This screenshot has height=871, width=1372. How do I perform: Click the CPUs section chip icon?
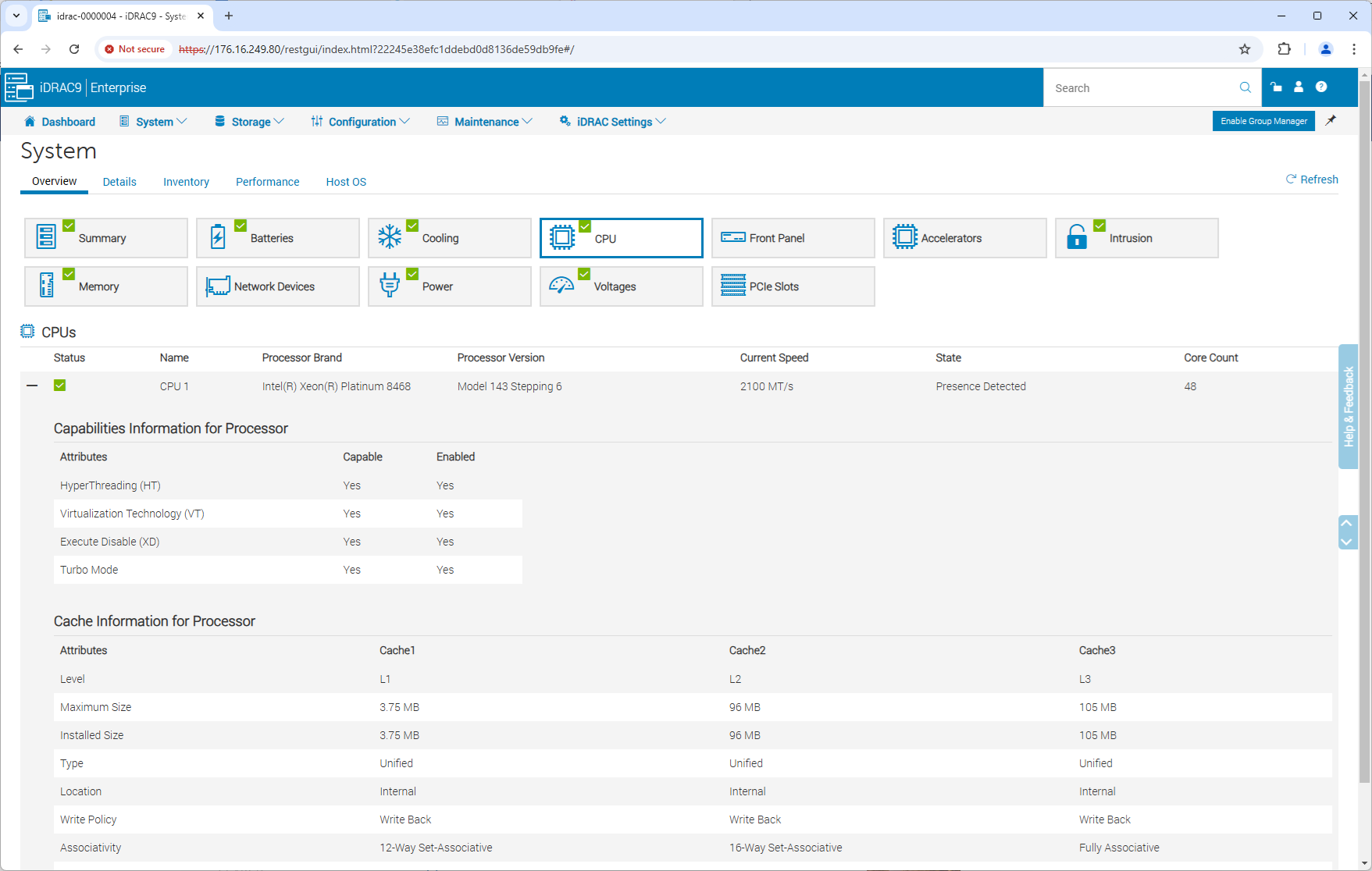pyautogui.click(x=27, y=331)
